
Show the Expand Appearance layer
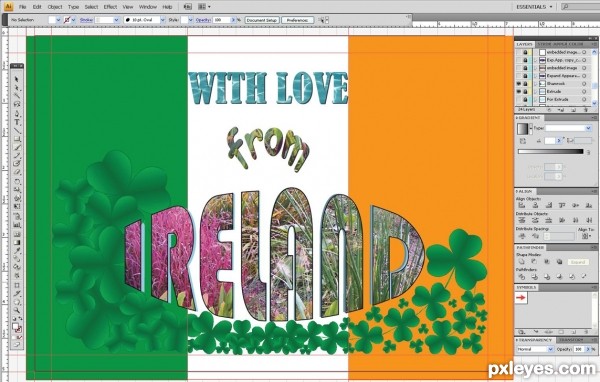519,76
